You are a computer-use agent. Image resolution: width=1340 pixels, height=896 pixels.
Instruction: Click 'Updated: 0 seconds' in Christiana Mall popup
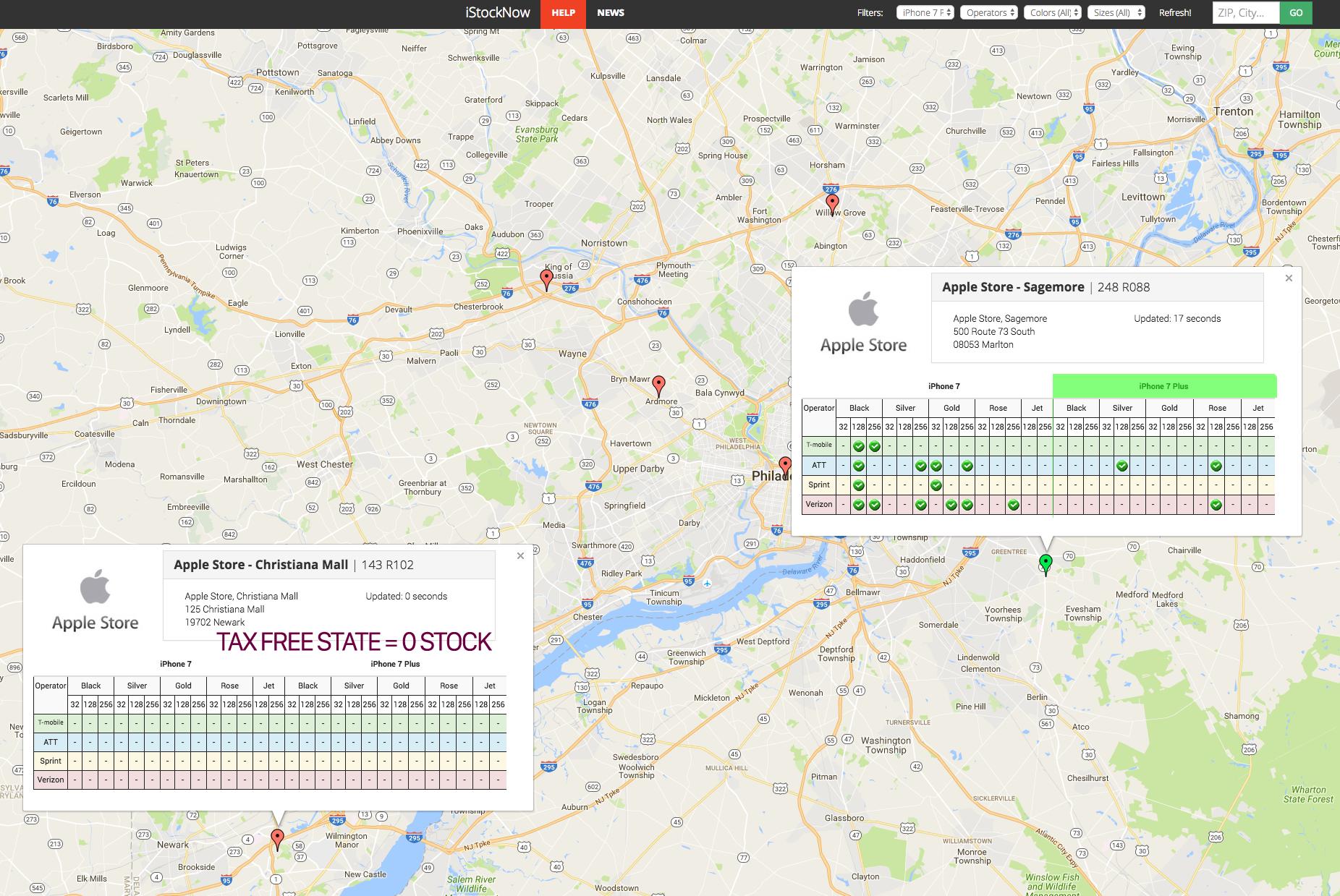[407, 597]
